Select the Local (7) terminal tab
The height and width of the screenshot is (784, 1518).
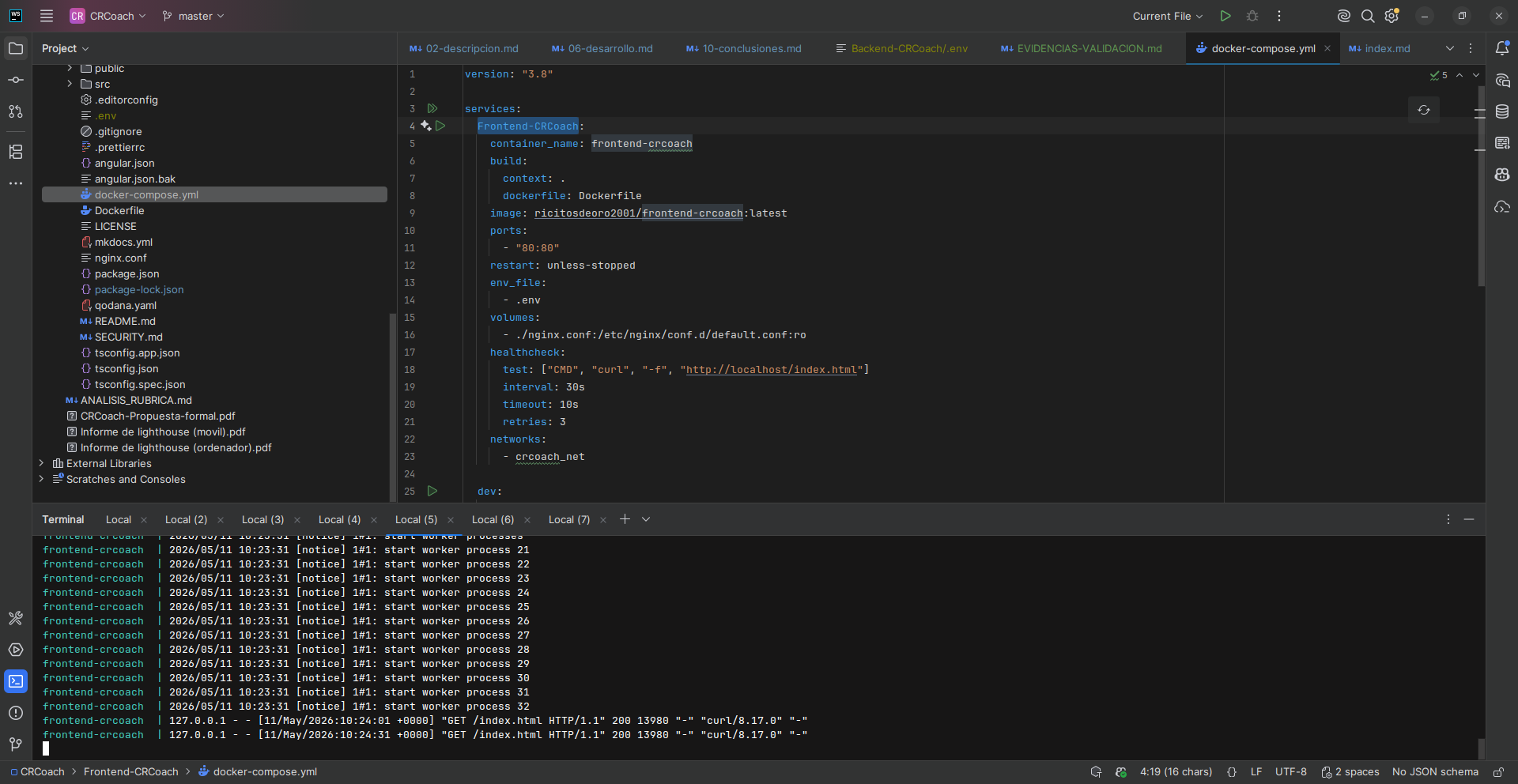click(569, 519)
